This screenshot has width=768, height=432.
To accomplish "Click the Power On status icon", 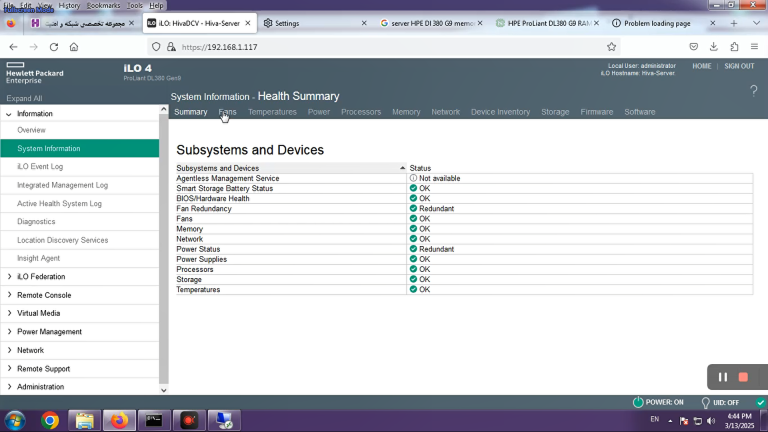I will click(638, 402).
